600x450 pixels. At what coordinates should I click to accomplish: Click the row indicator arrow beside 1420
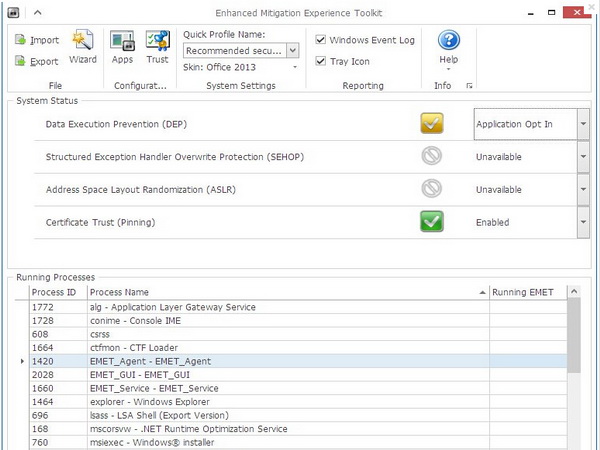pos(22,361)
